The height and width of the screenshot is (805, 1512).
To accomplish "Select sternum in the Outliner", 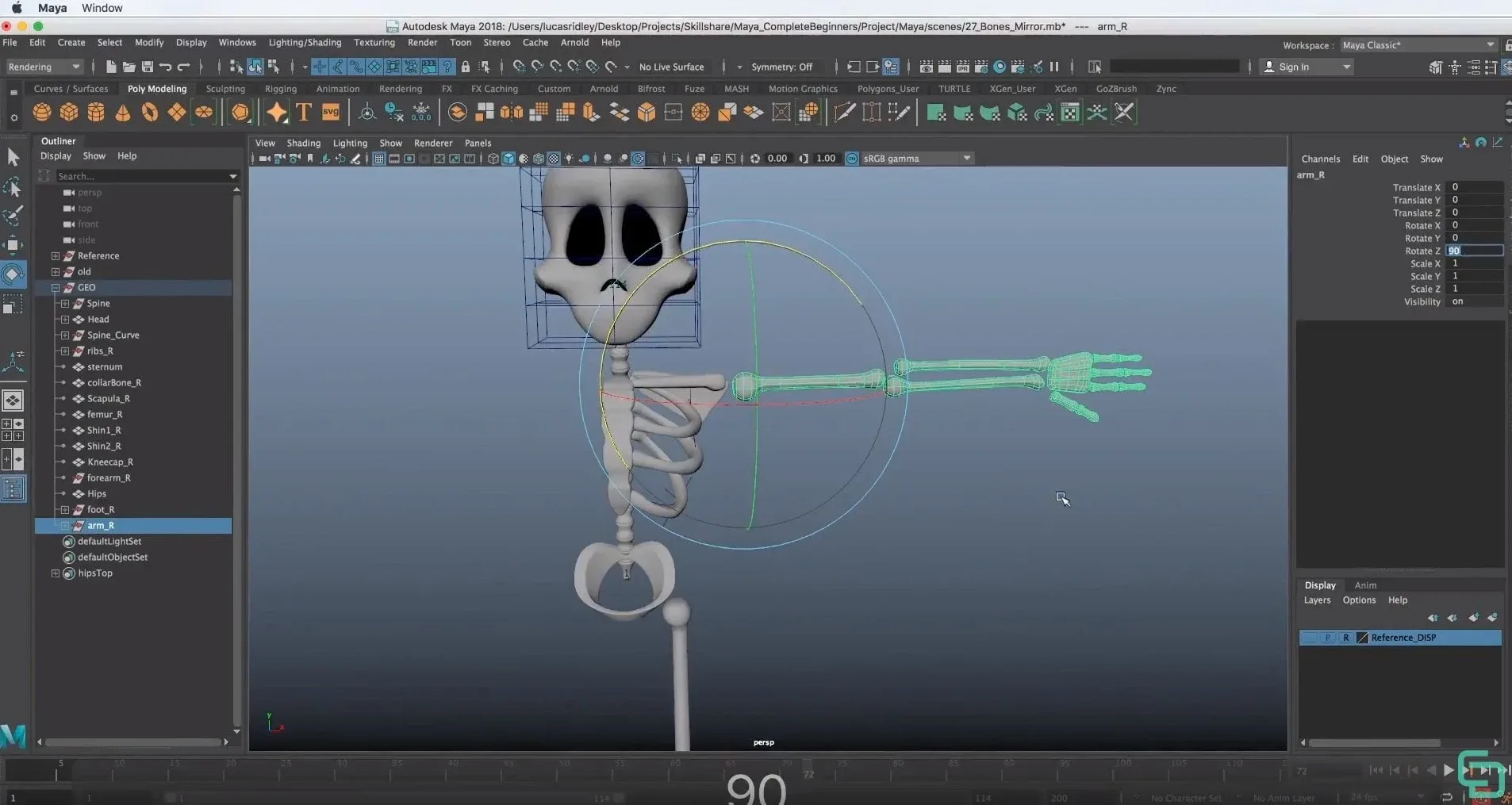I will tap(106, 366).
